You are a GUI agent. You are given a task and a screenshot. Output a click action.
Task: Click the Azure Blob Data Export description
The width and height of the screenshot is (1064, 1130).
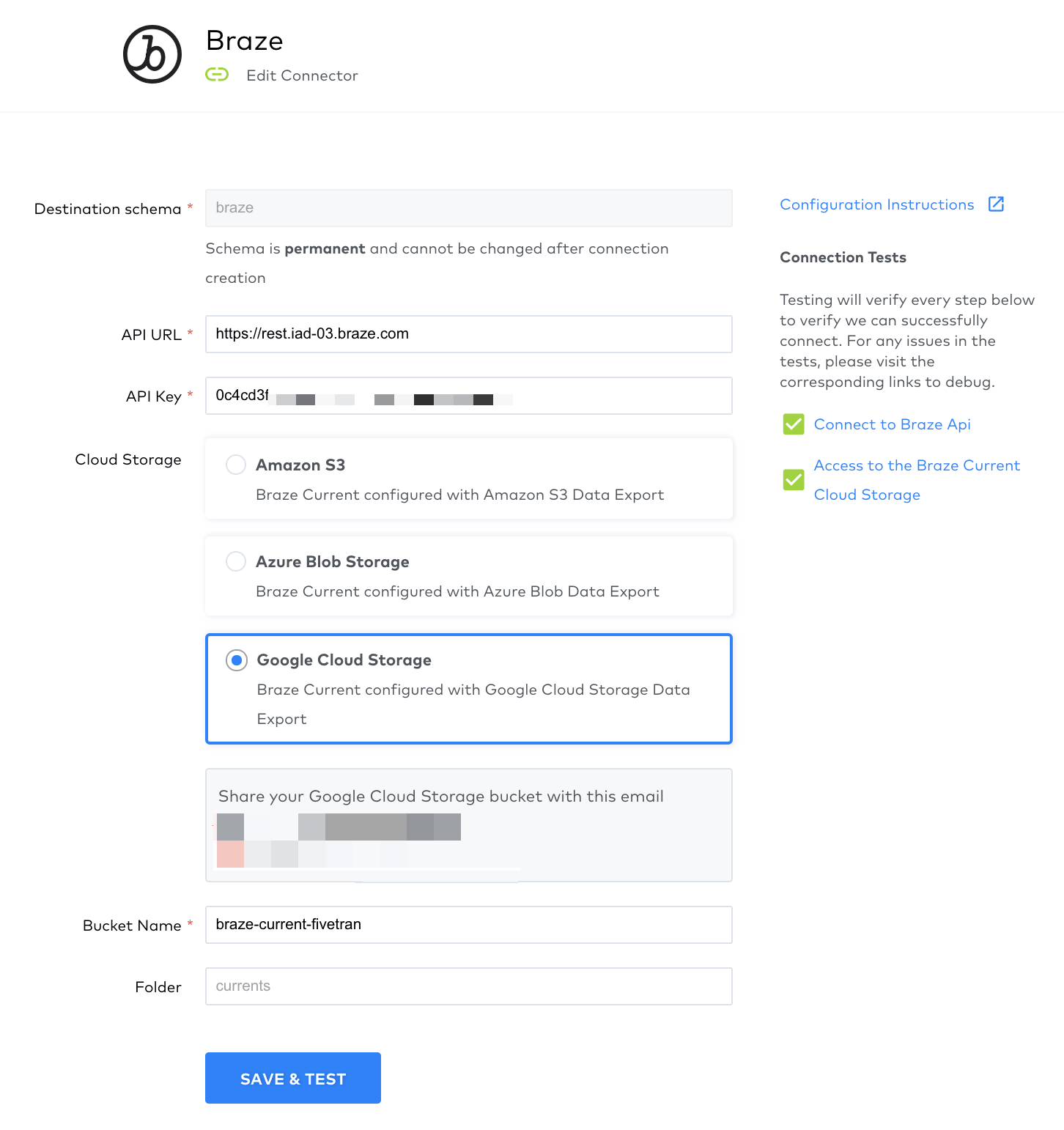coord(457,591)
